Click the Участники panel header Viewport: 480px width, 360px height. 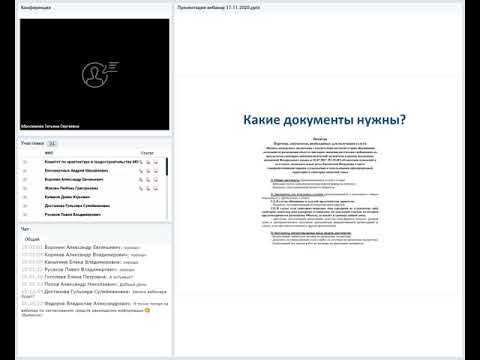[x=32, y=143]
